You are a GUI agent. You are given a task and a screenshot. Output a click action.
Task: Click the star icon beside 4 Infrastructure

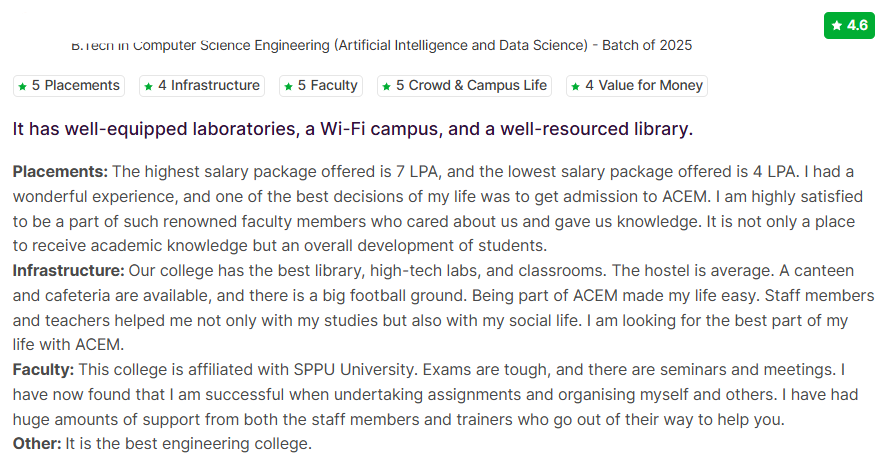[148, 87]
